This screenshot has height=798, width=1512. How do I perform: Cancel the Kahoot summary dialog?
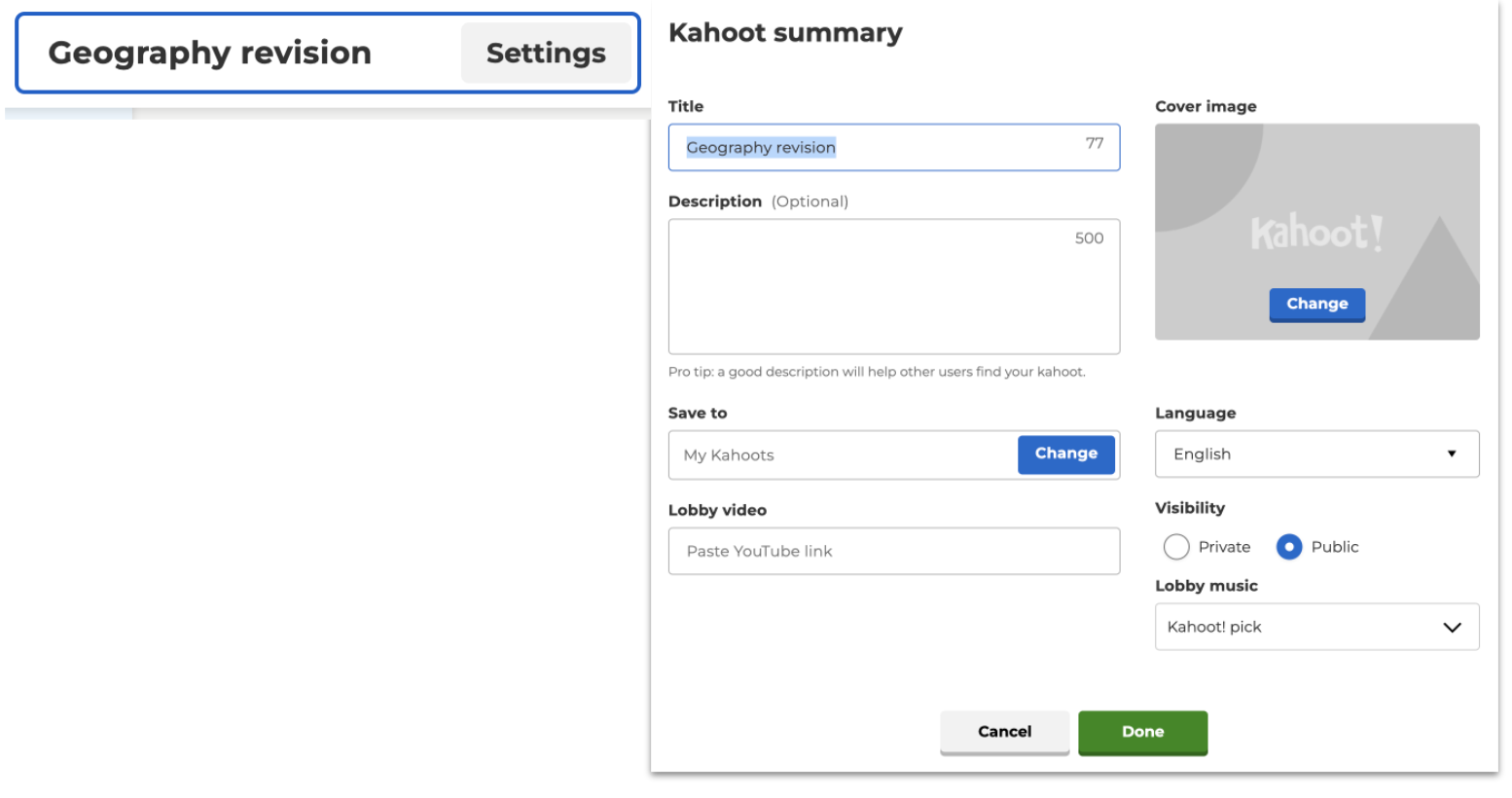1004,732
